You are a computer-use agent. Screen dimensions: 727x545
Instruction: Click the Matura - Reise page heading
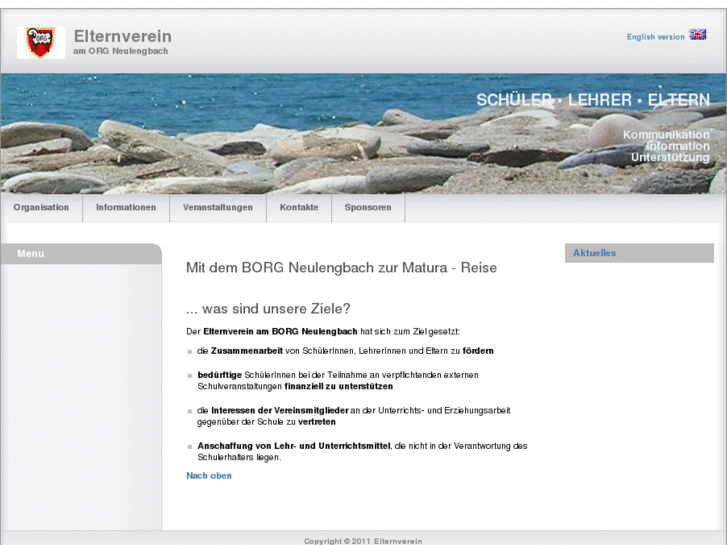[341, 268]
